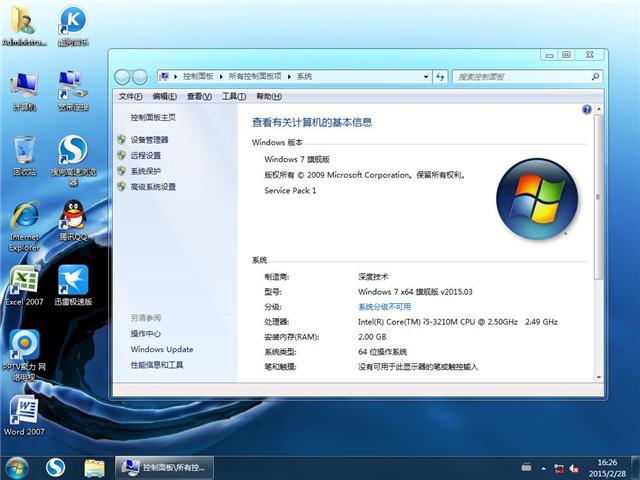The height and width of the screenshot is (480, 640).
Task: Click the keyboard input tray icon
Action: click(527, 467)
